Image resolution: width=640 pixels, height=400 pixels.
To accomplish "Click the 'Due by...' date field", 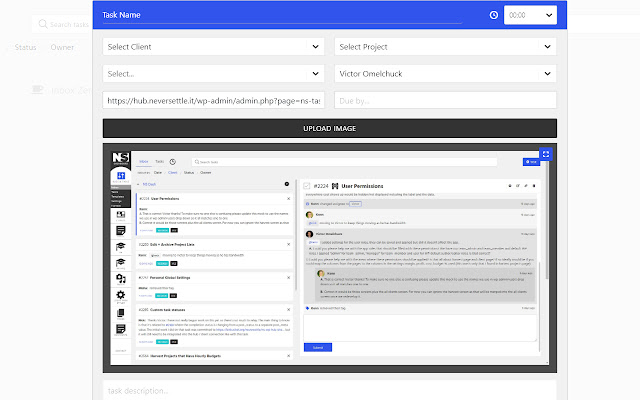I will pyautogui.click(x=445, y=100).
